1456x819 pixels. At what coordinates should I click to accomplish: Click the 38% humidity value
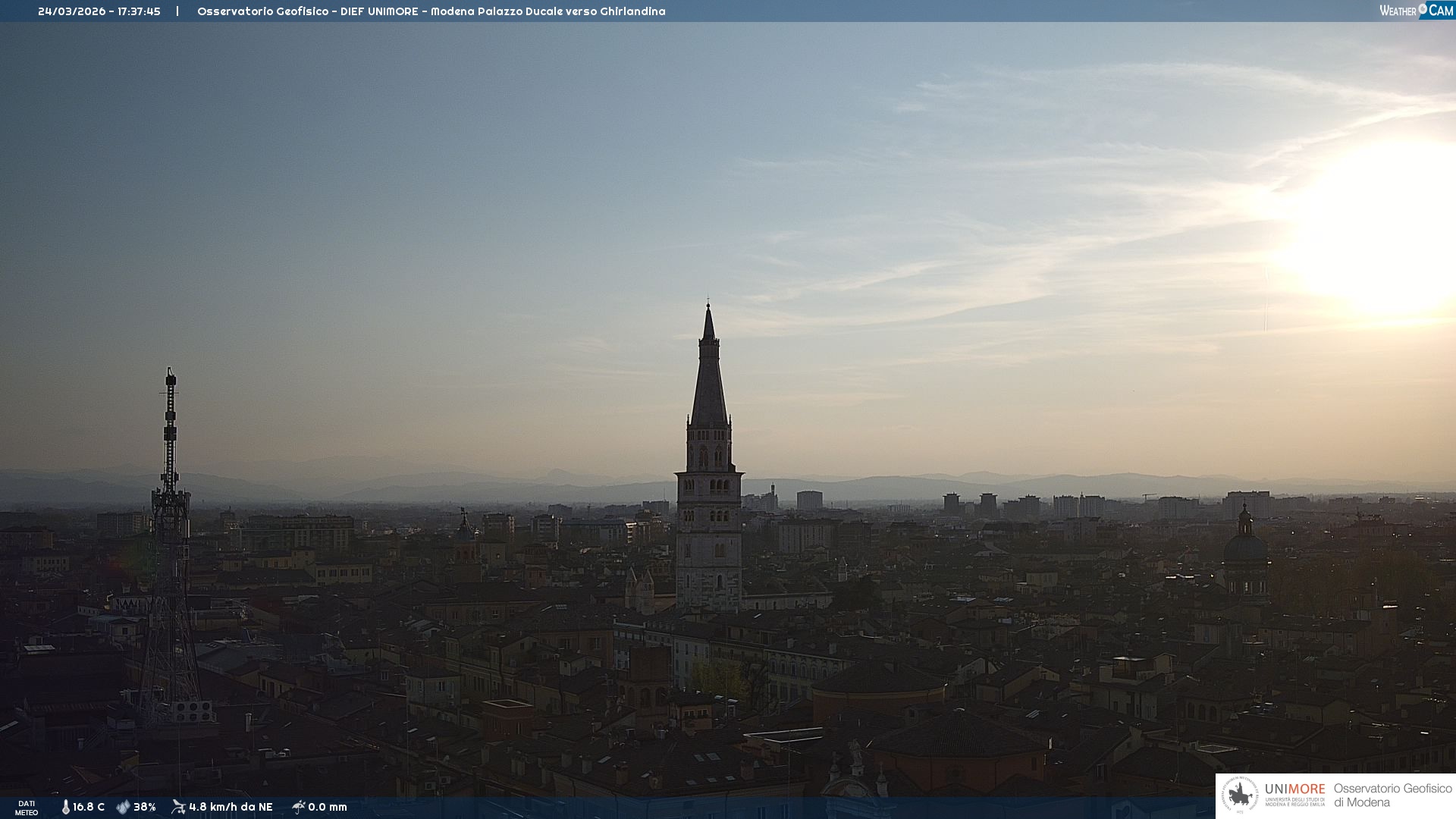click(x=145, y=807)
